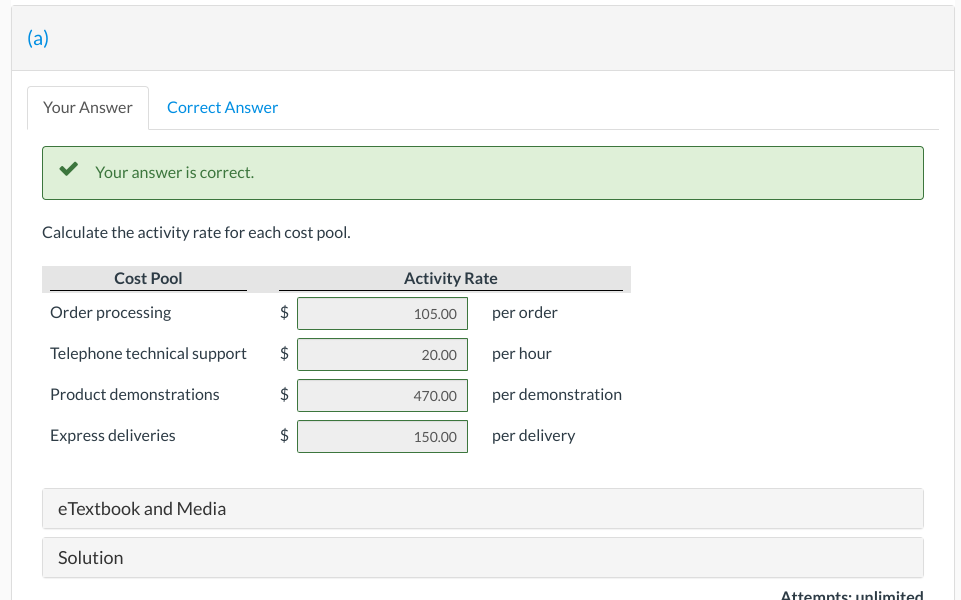Click the Activity Rate column header
This screenshot has height=600, width=961.
tap(450, 279)
